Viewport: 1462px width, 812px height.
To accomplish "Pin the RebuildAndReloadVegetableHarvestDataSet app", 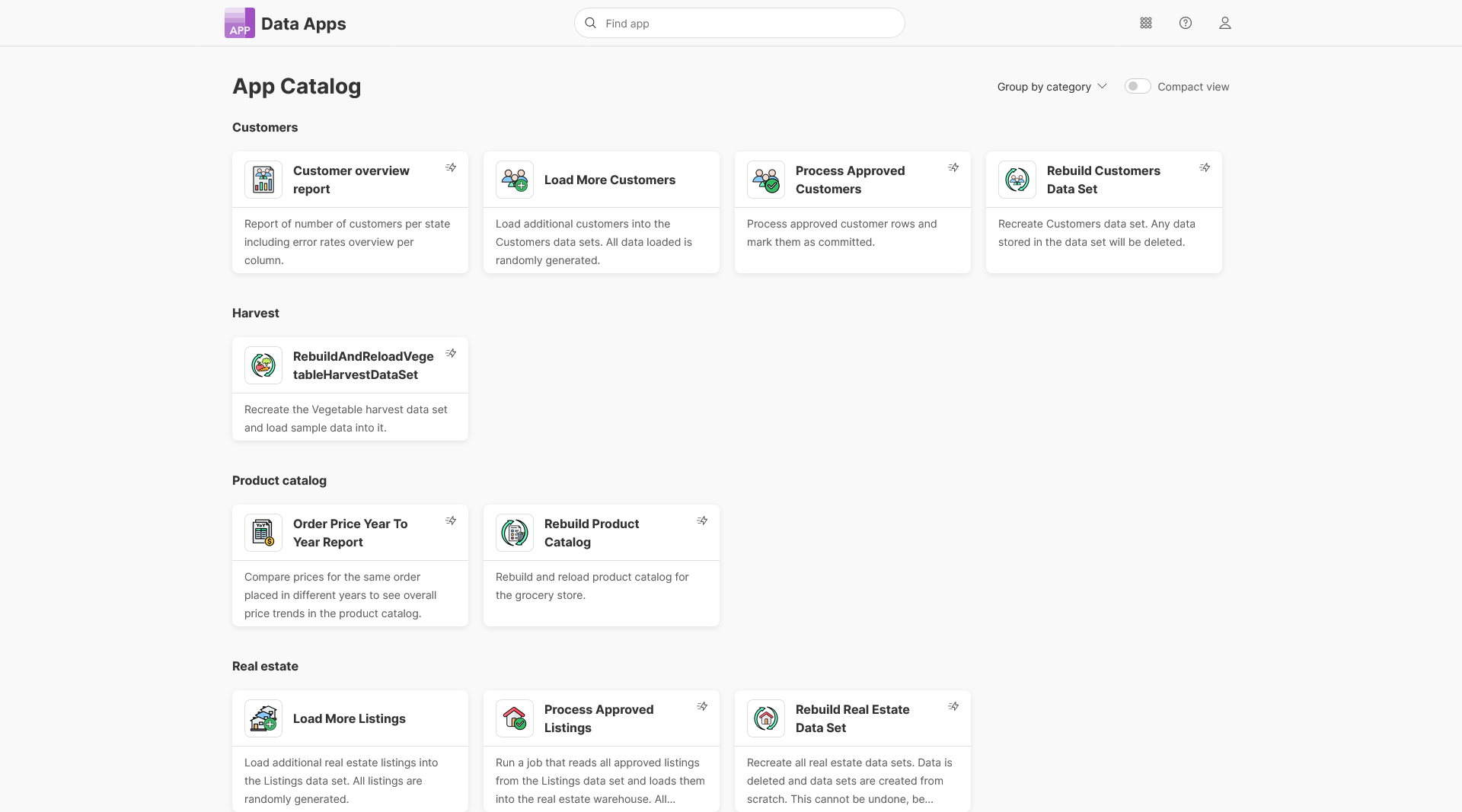I will 451,353.
